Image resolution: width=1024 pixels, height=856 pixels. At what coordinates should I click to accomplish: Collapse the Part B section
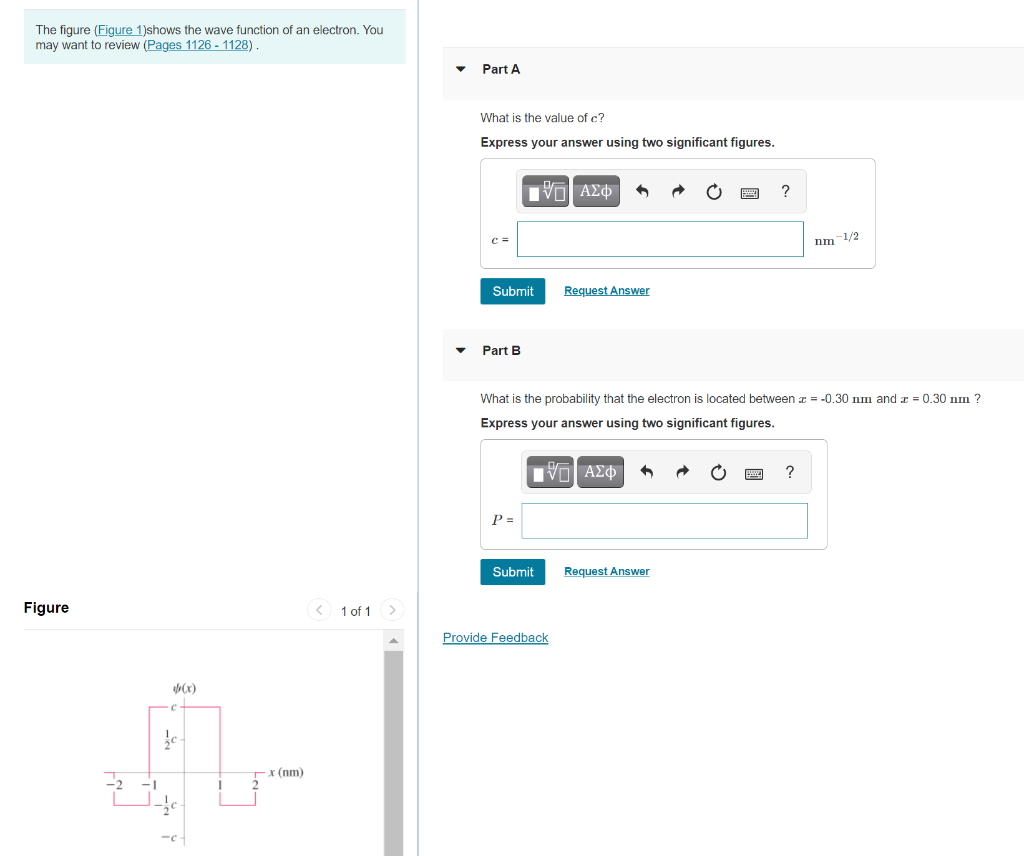(x=459, y=350)
